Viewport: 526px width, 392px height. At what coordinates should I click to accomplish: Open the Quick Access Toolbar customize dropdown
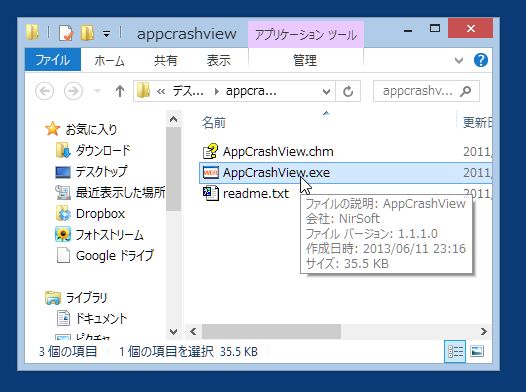click(x=106, y=34)
